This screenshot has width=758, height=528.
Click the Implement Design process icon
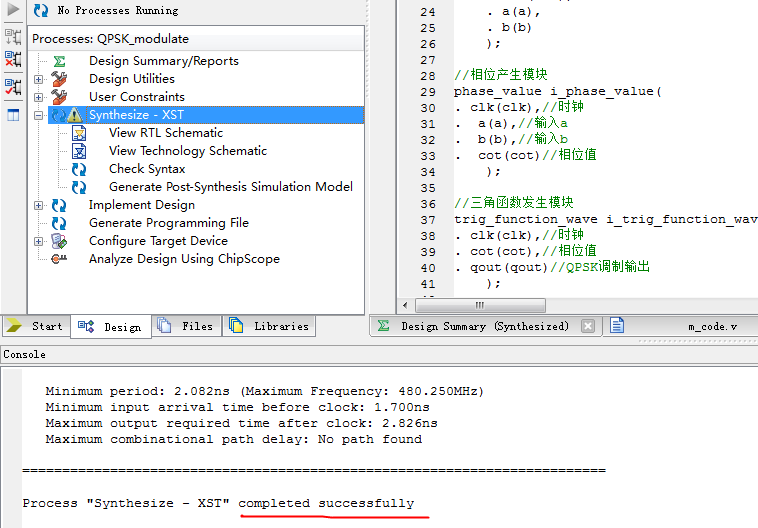pyautogui.click(x=59, y=205)
